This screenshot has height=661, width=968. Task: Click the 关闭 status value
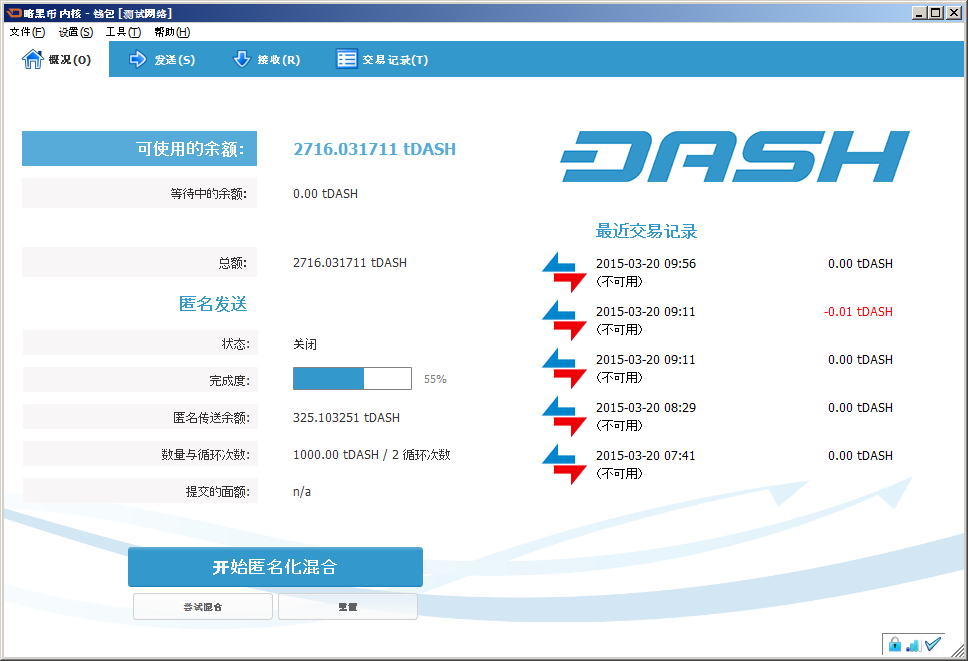[x=305, y=344]
